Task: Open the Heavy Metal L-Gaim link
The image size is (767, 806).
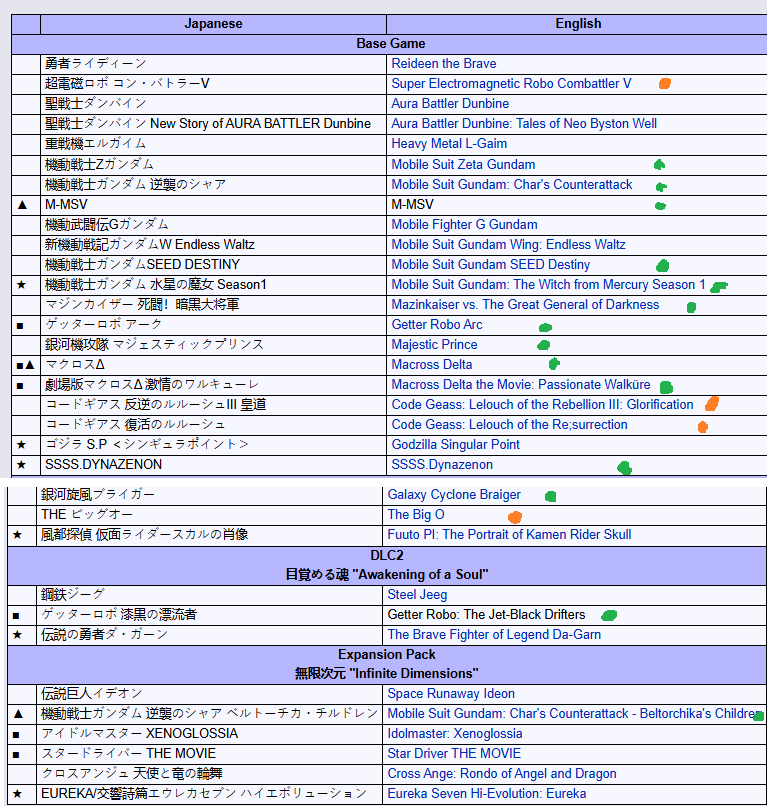Action: [x=449, y=144]
